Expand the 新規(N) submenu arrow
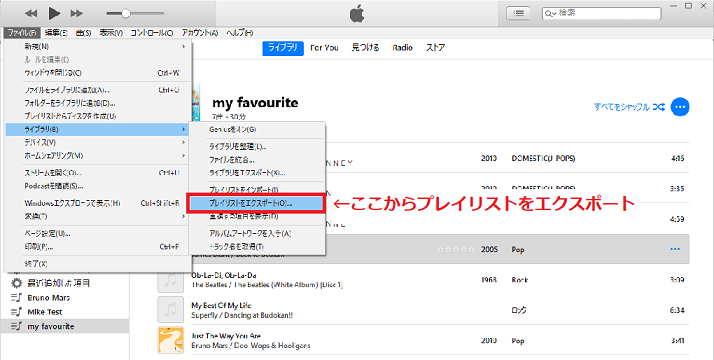 [184, 46]
